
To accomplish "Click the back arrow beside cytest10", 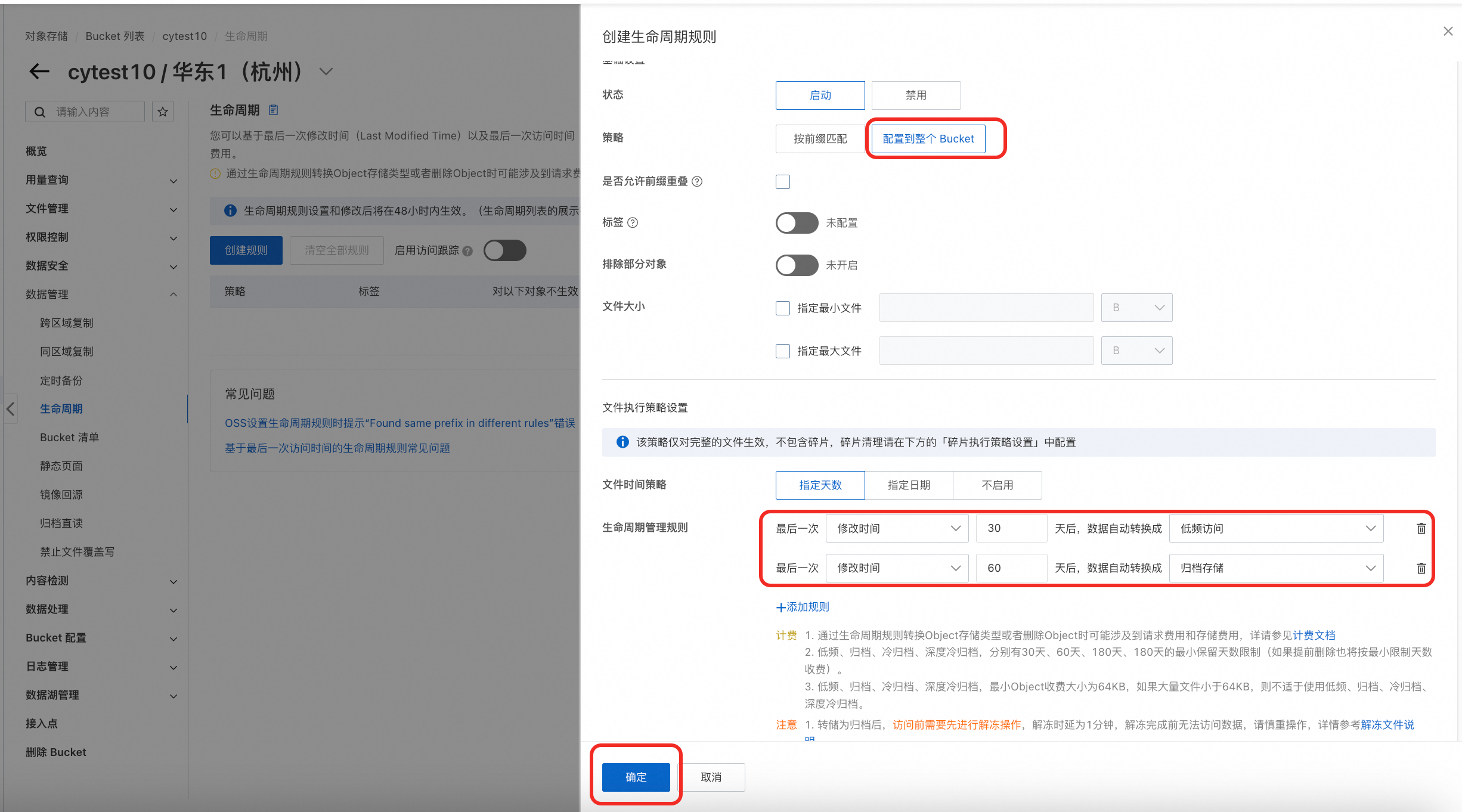I will click(39, 72).
